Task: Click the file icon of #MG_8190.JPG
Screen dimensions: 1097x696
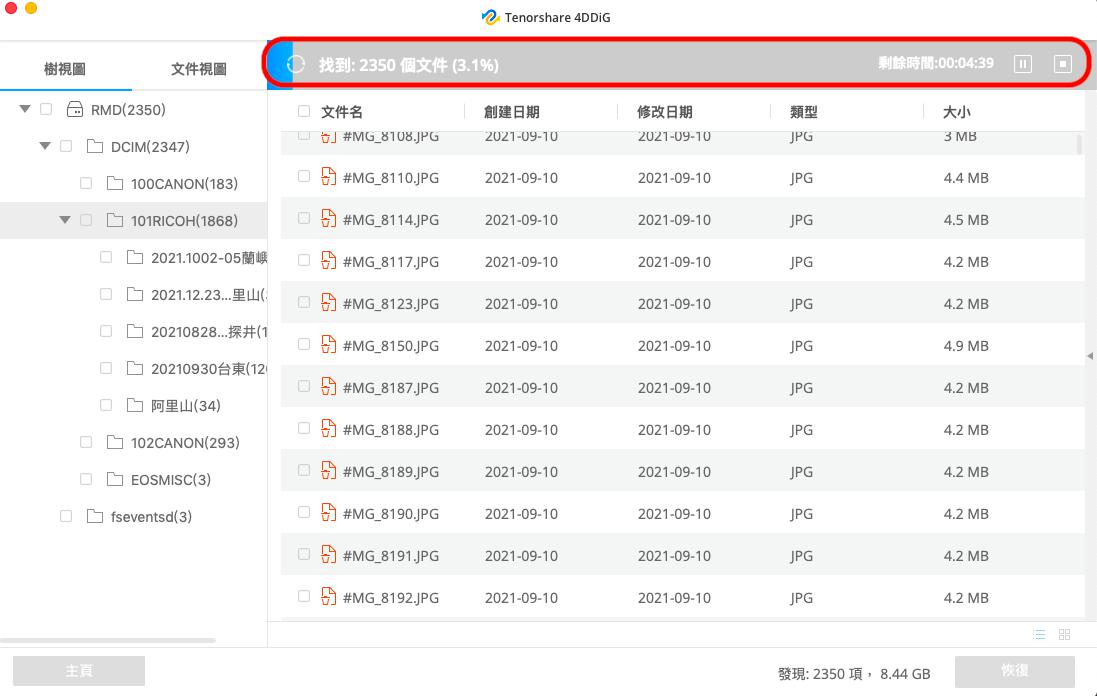Action: coord(328,512)
